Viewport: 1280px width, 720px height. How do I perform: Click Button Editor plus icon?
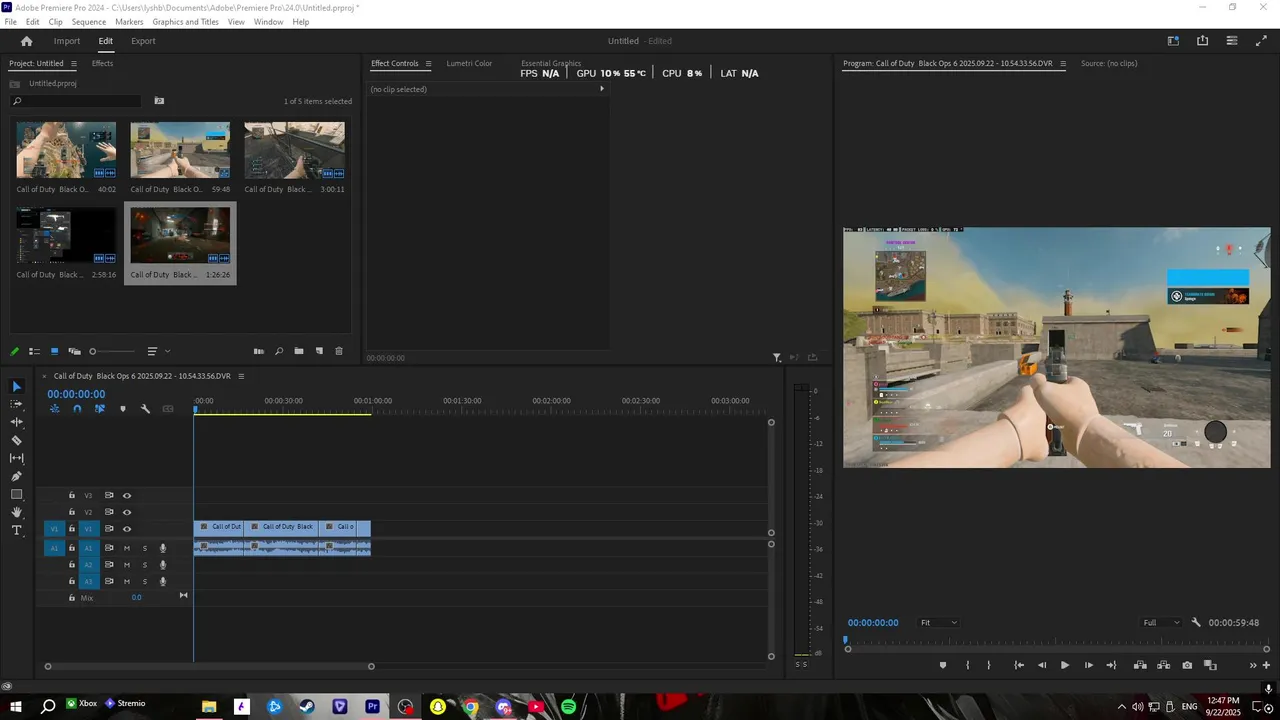[1267, 665]
